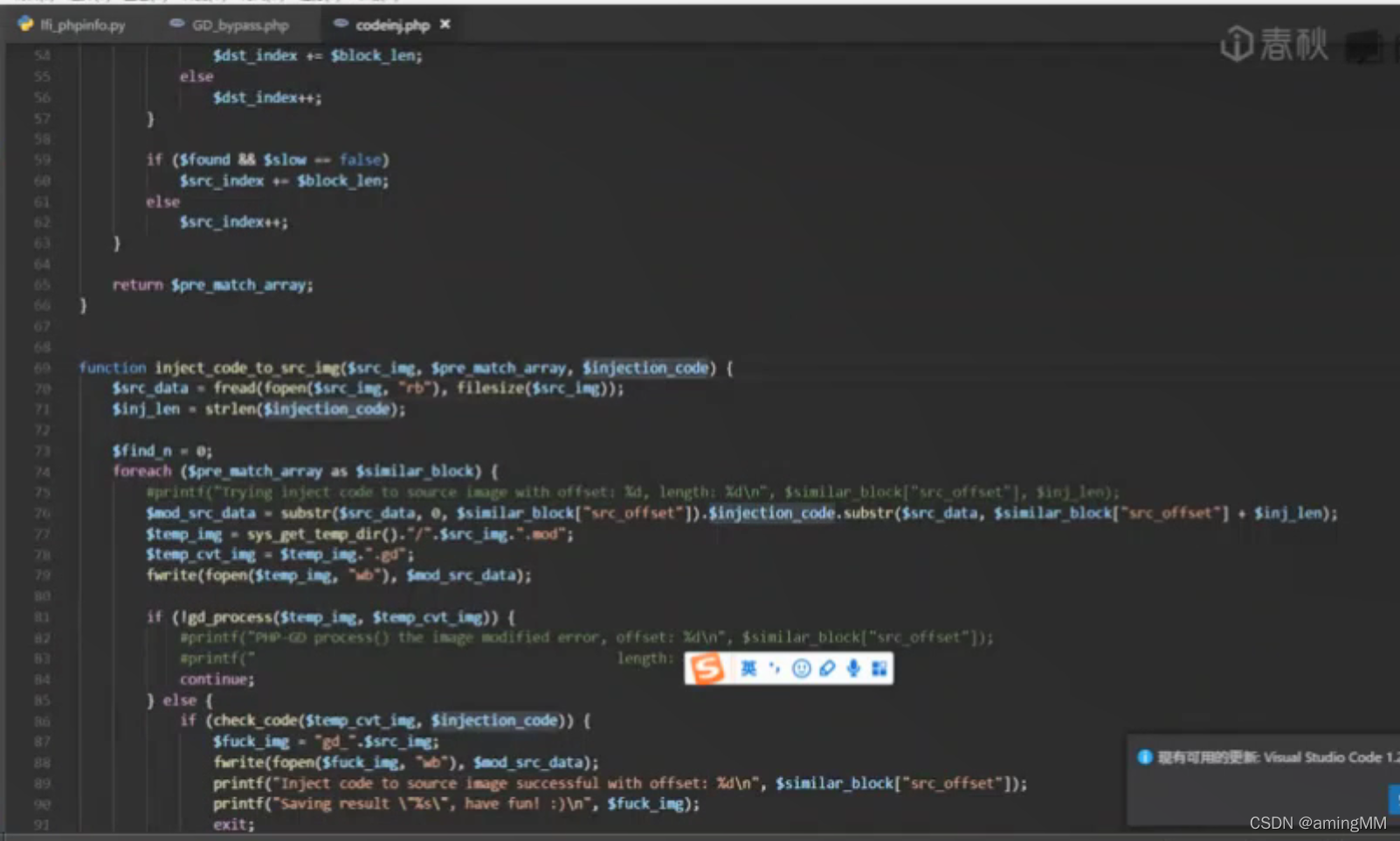The height and width of the screenshot is (841, 1400).
Task: Click the '$temp_cvt_img = $temp_img' assignment line
Action: (279, 555)
